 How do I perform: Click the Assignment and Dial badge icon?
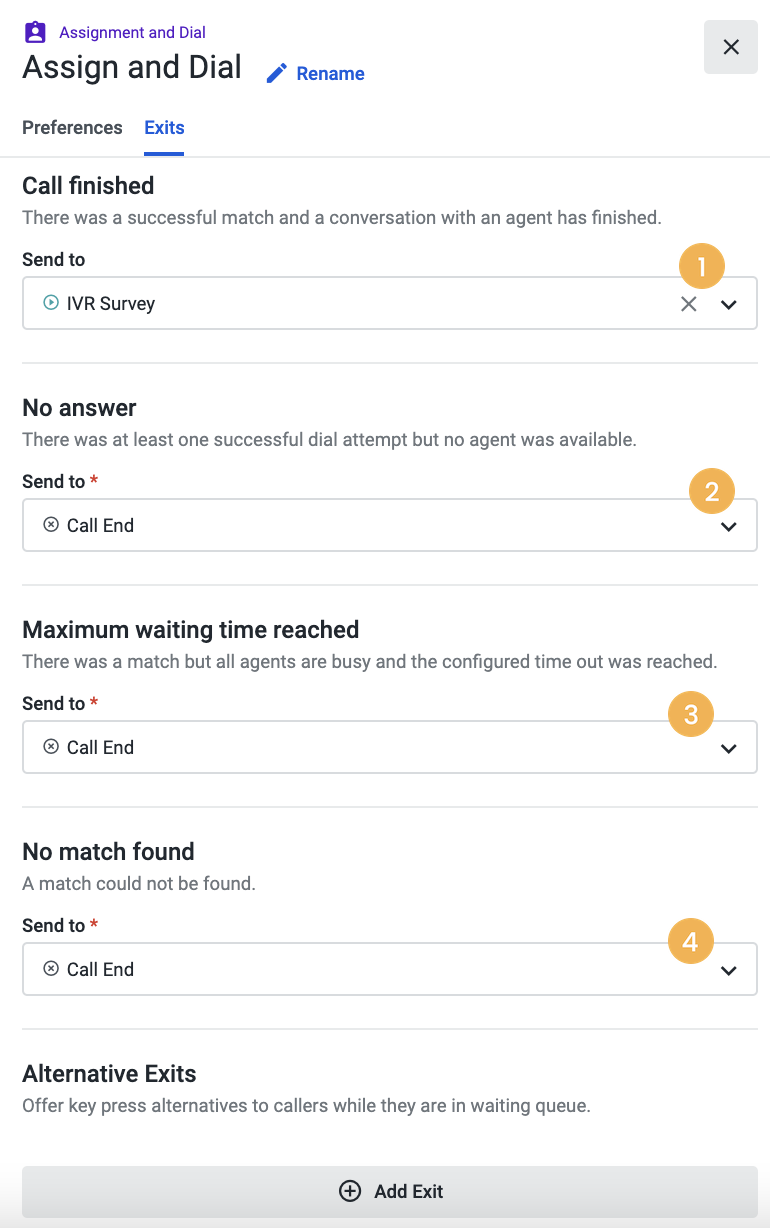click(x=35, y=32)
